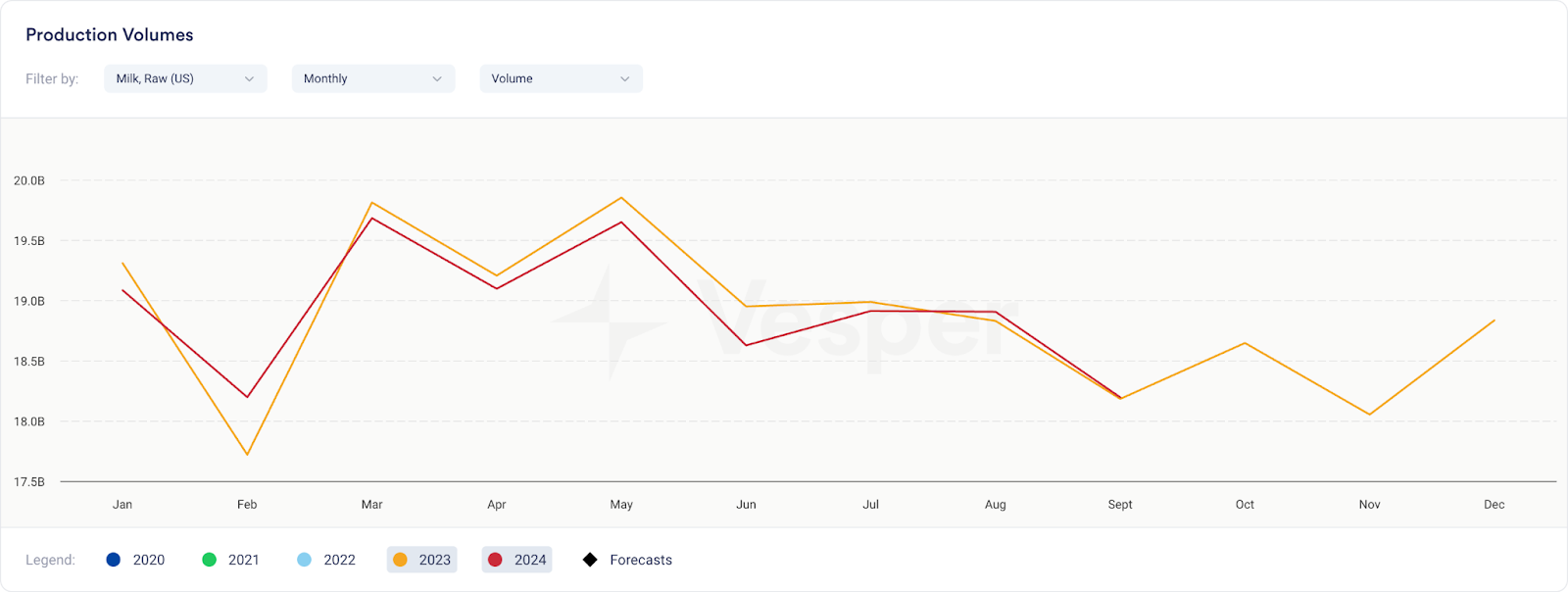Click the orange 2023 legend dot
The image size is (1568, 592).
(400, 560)
